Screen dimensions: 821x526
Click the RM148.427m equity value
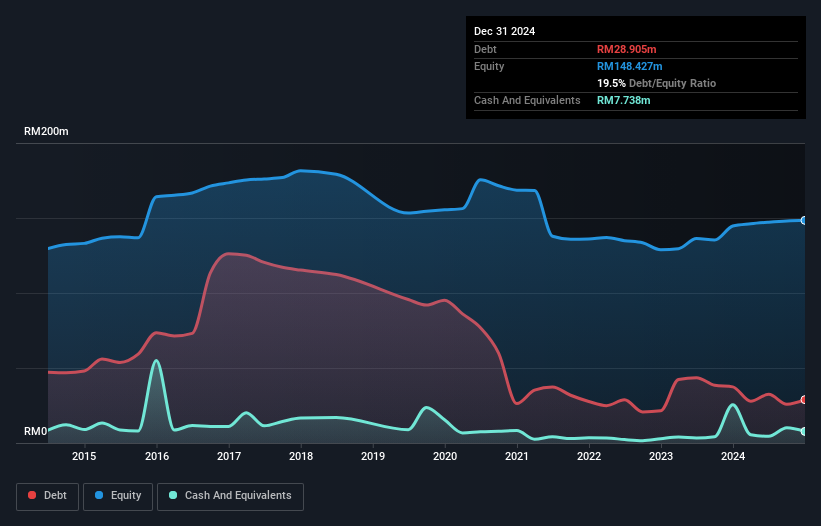(629, 66)
